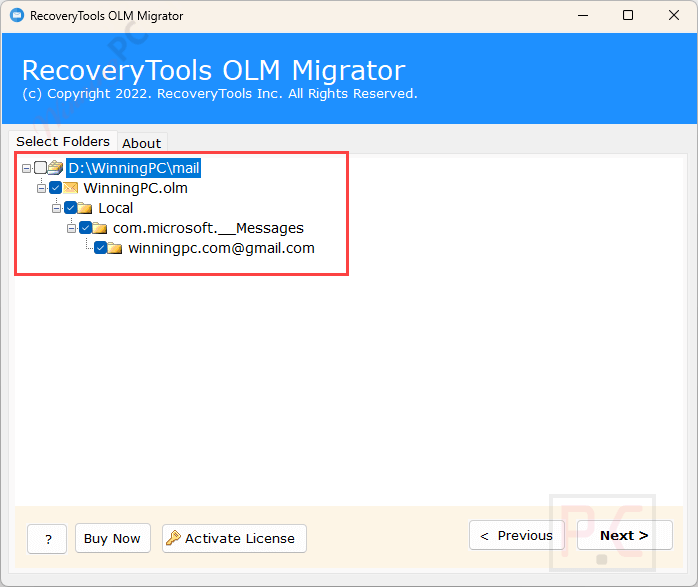Select the winningpc.com@gmail.com folder label

click(221, 248)
